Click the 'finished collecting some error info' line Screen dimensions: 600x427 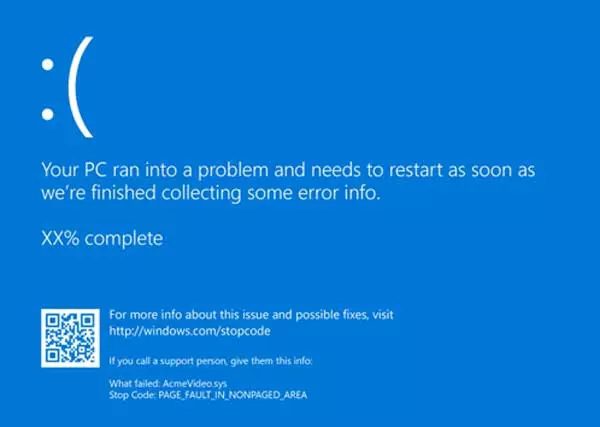pos(211,193)
